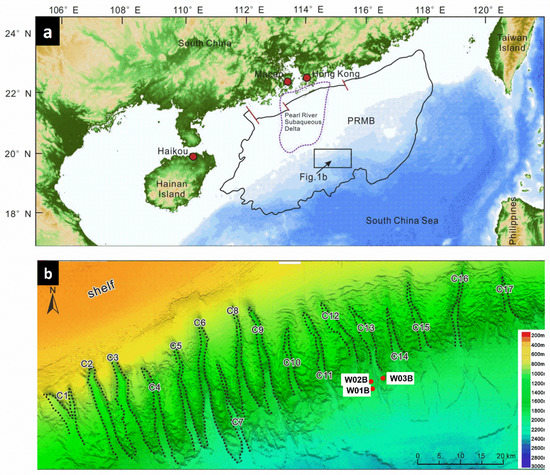Click the W01B well label

click(357, 390)
